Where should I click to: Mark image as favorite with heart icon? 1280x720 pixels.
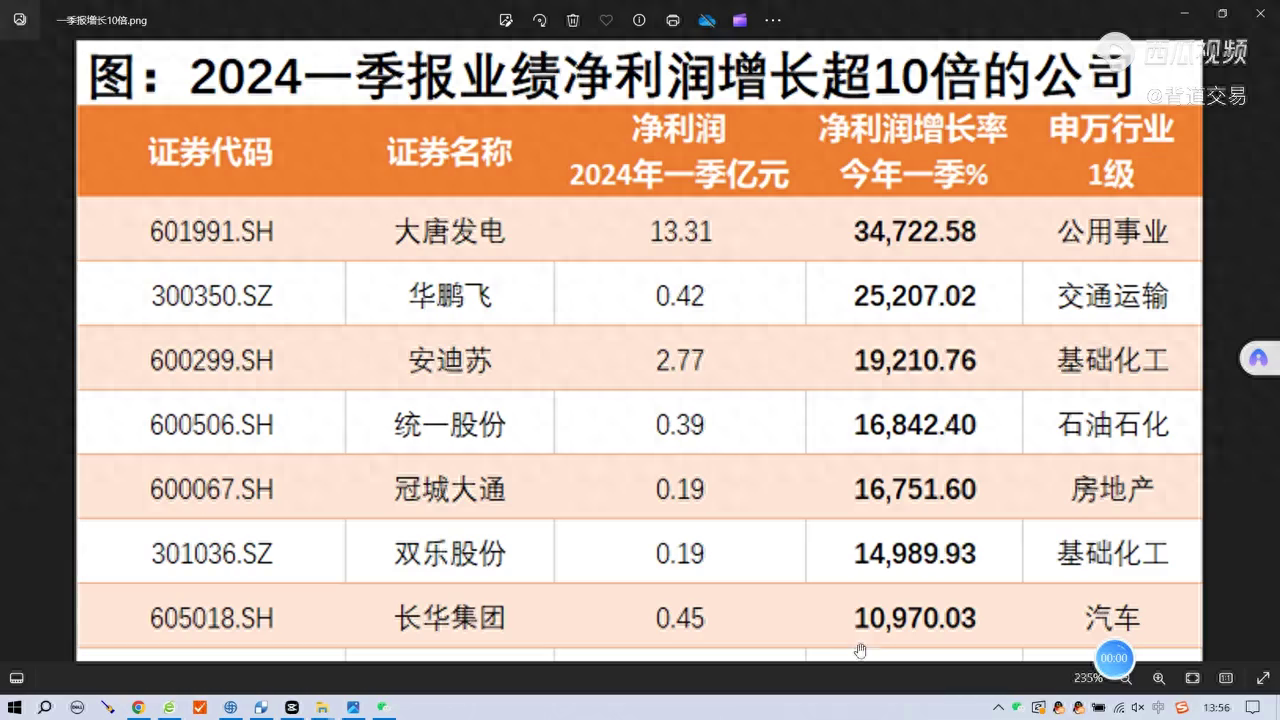606,20
